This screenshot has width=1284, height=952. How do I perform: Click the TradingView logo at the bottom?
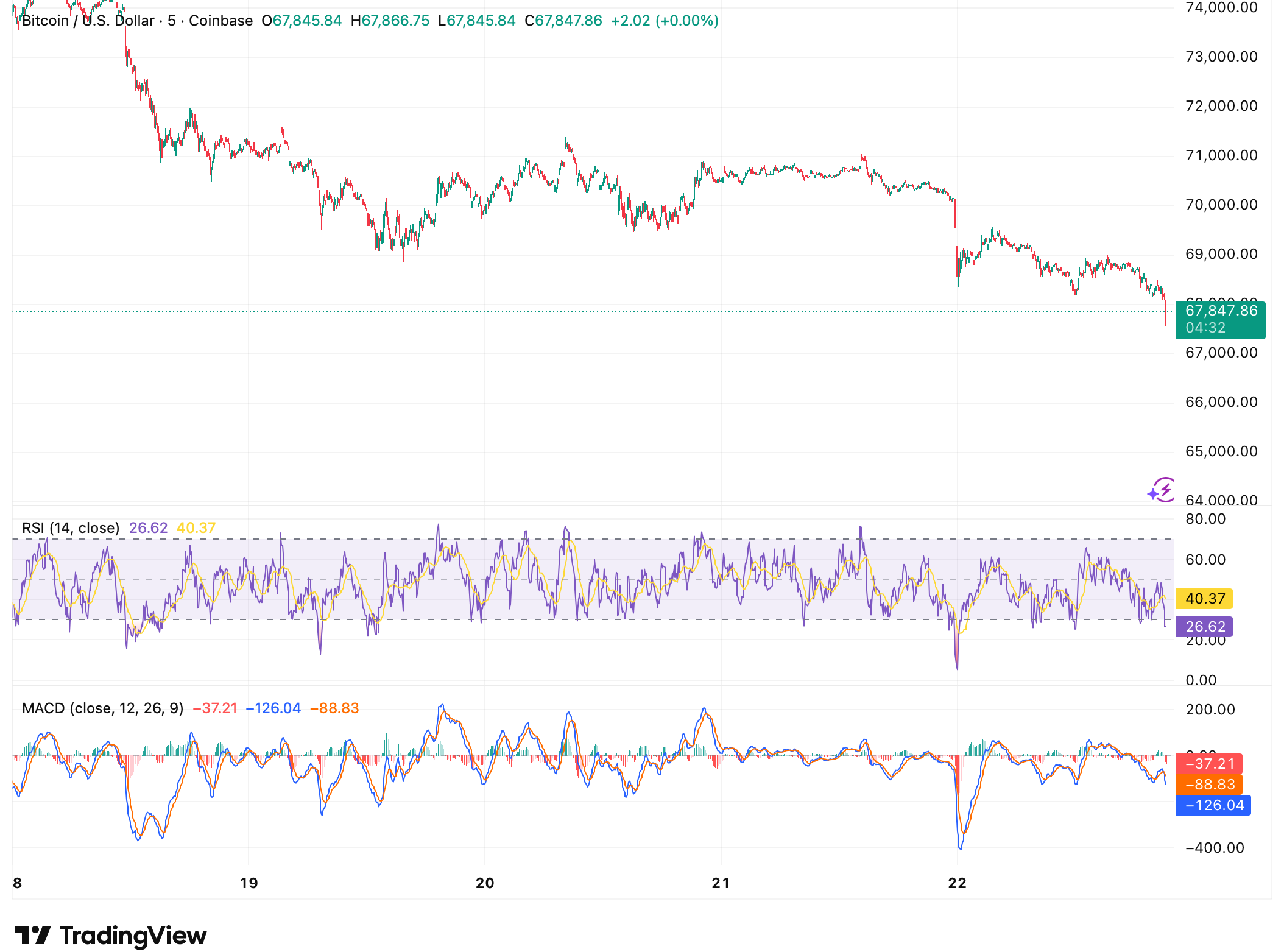click(111, 936)
